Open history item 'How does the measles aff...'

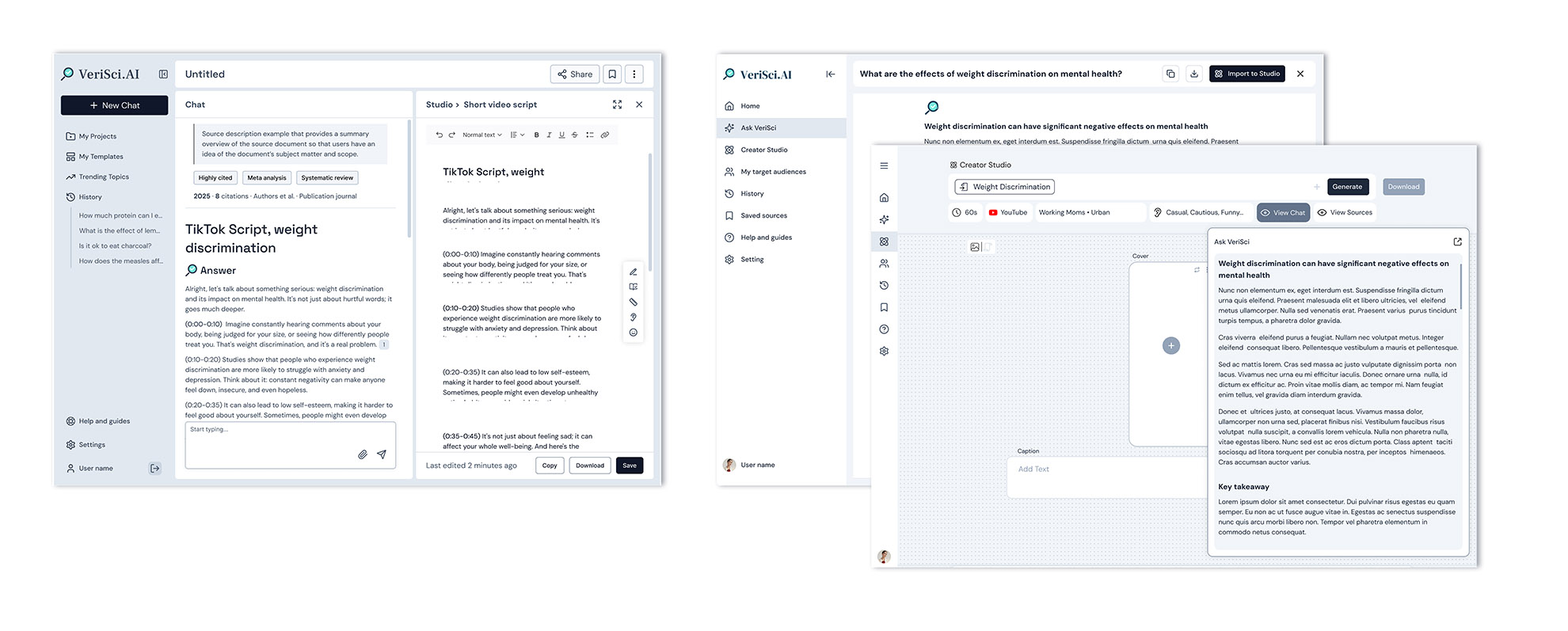point(120,260)
